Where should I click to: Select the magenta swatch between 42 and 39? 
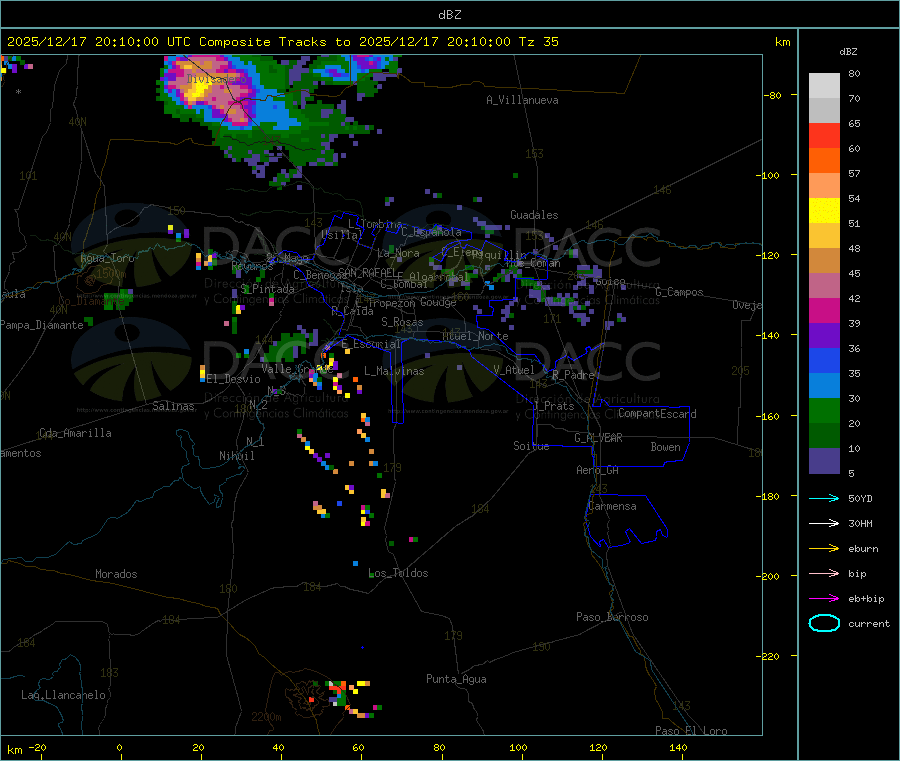[x=824, y=310]
